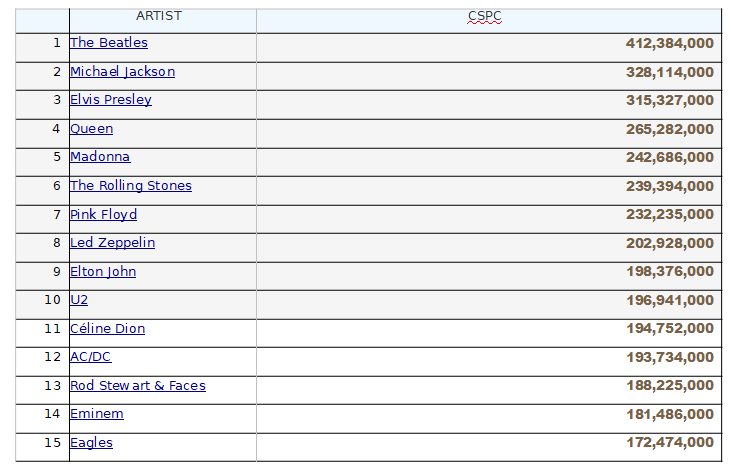Open The Rolling Stones link
This screenshot has height=470, width=731.
pos(130,186)
